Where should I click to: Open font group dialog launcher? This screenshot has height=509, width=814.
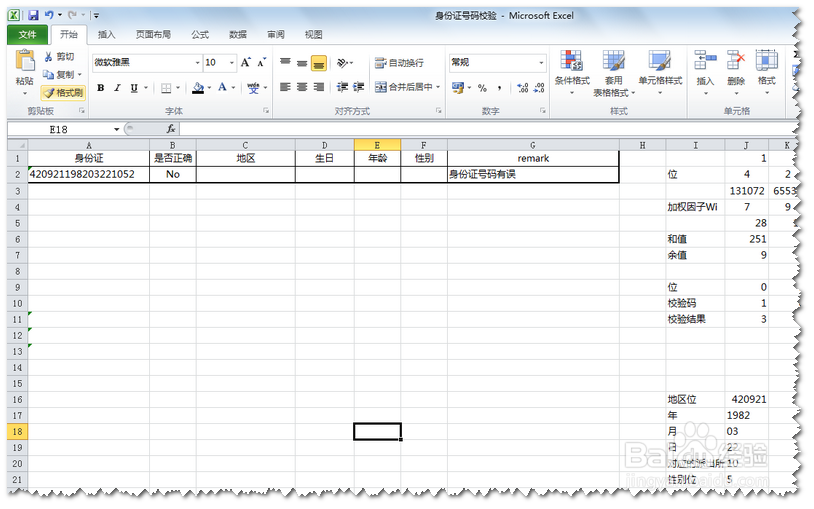(266, 111)
